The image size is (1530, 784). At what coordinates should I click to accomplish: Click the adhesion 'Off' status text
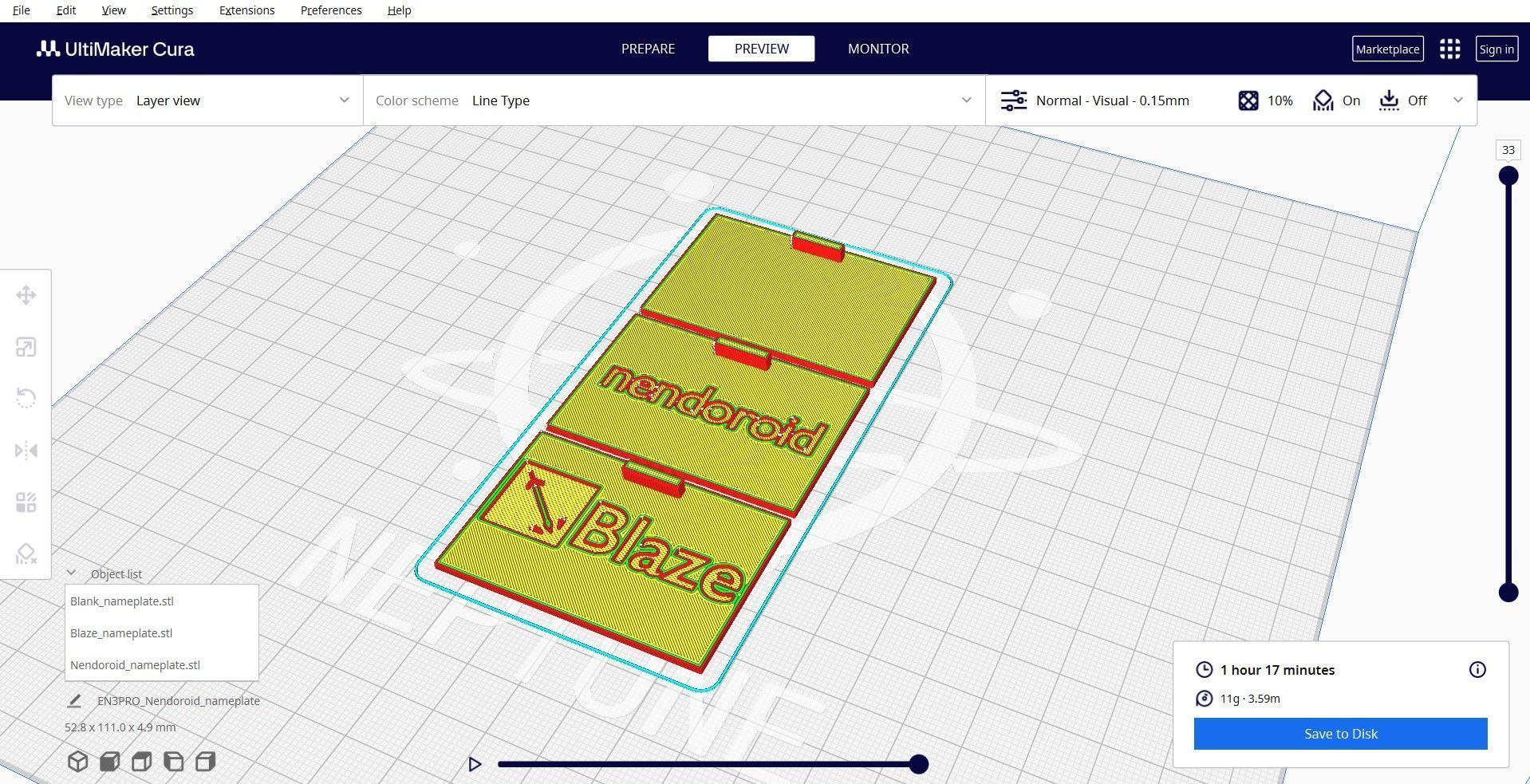pos(1417,100)
